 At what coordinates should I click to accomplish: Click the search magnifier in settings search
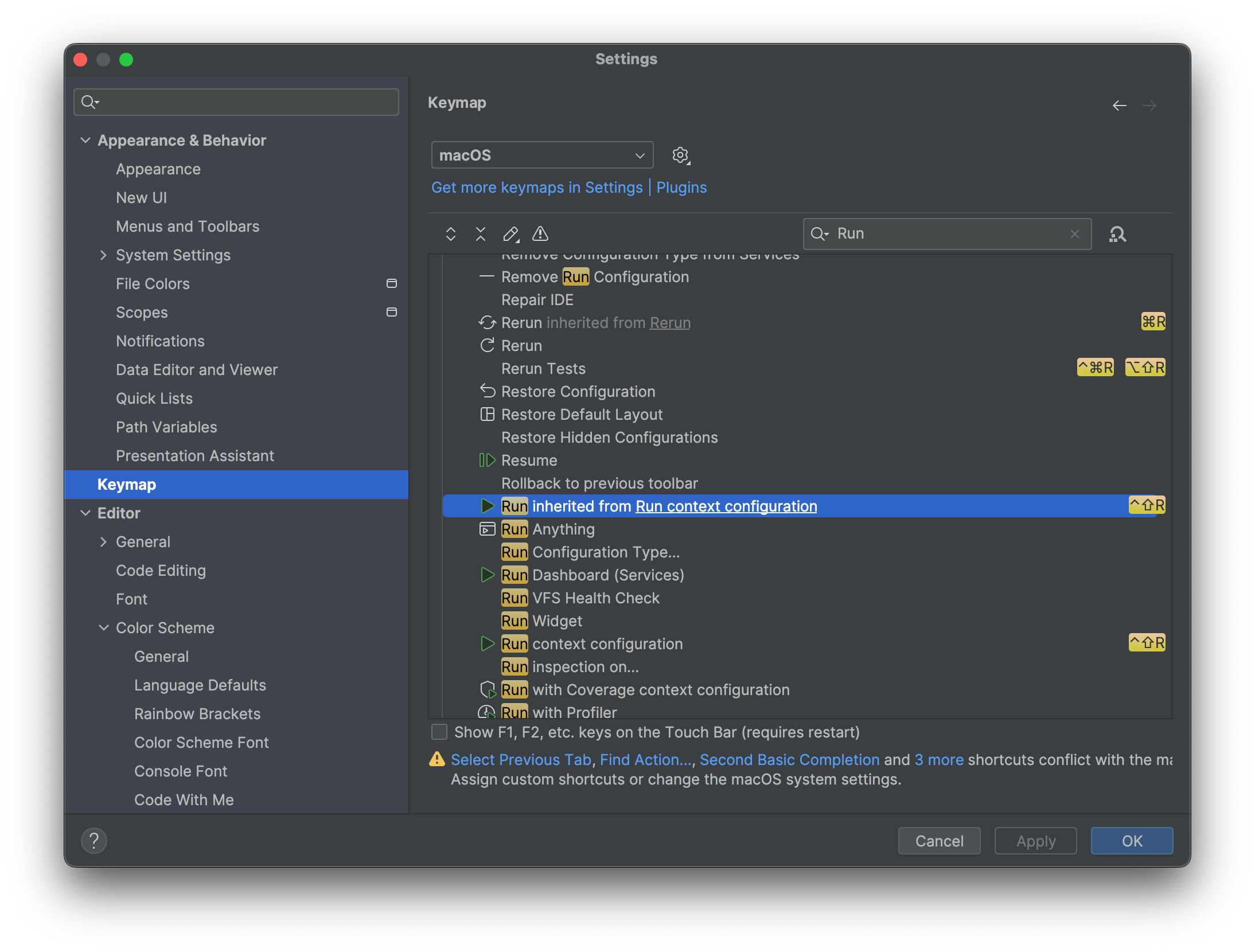[x=89, y=102]
